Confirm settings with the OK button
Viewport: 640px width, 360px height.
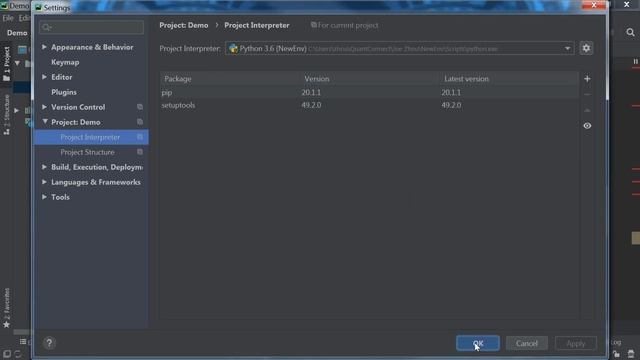pyautogui.click(x=478, y=343)
